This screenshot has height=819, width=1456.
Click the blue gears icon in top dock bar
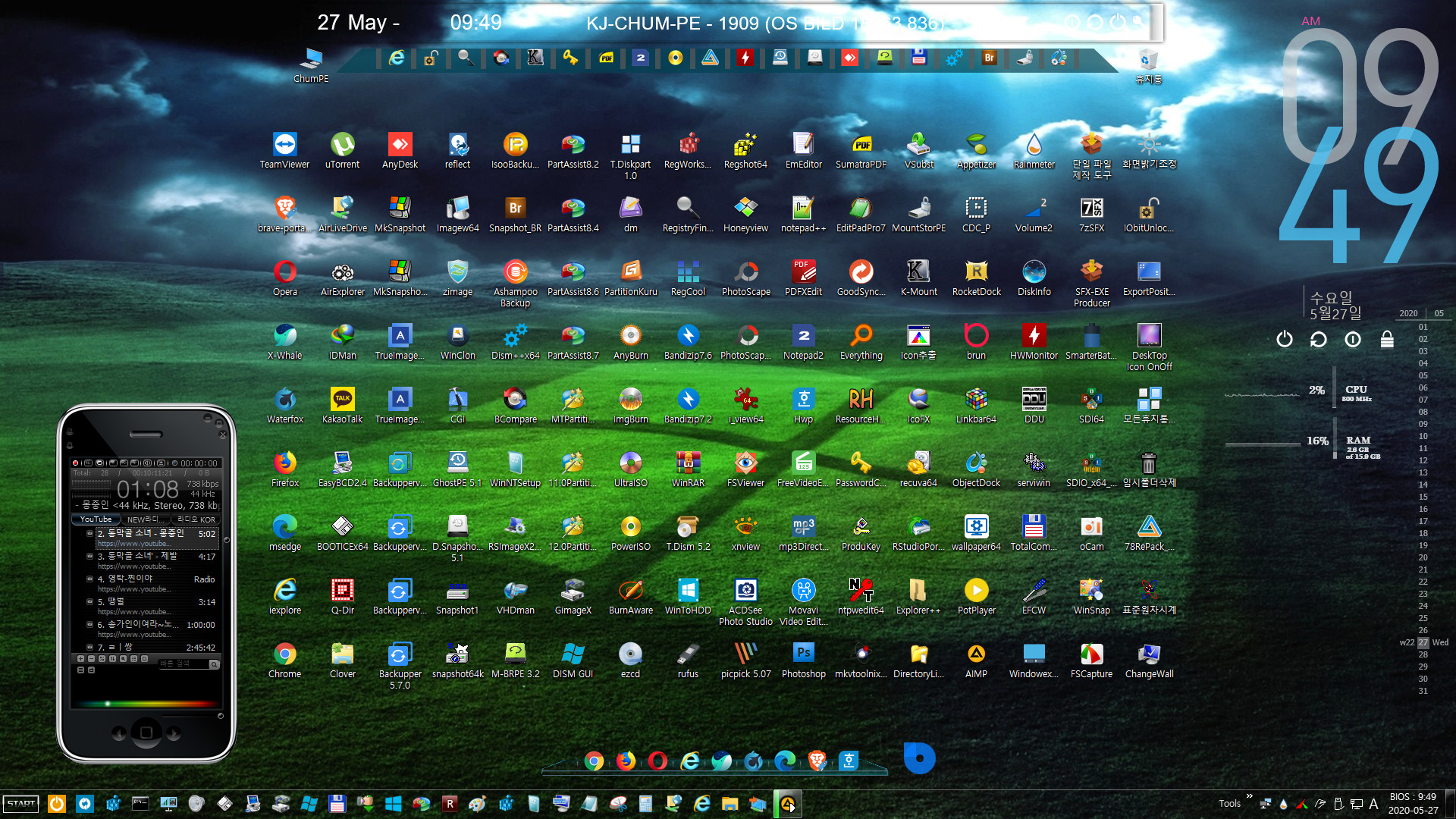954,58
